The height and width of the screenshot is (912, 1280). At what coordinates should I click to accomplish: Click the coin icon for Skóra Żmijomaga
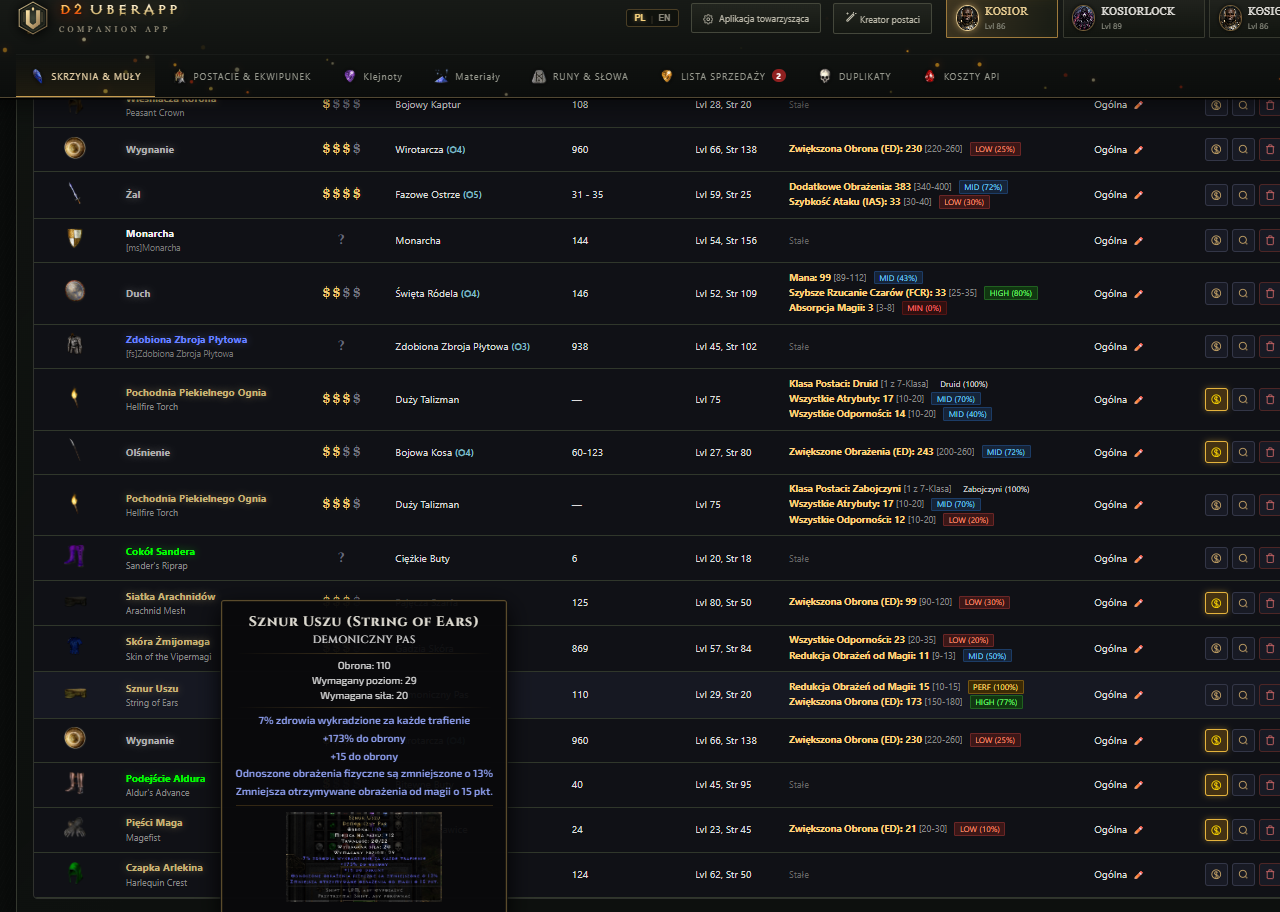(1216, 647)
